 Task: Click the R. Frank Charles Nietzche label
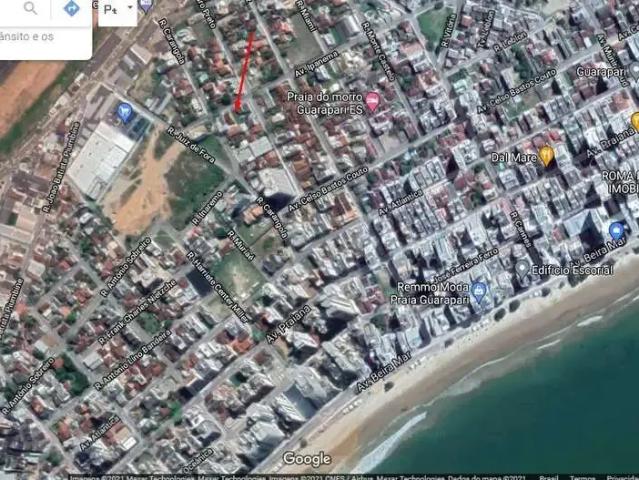pos(137,312)
